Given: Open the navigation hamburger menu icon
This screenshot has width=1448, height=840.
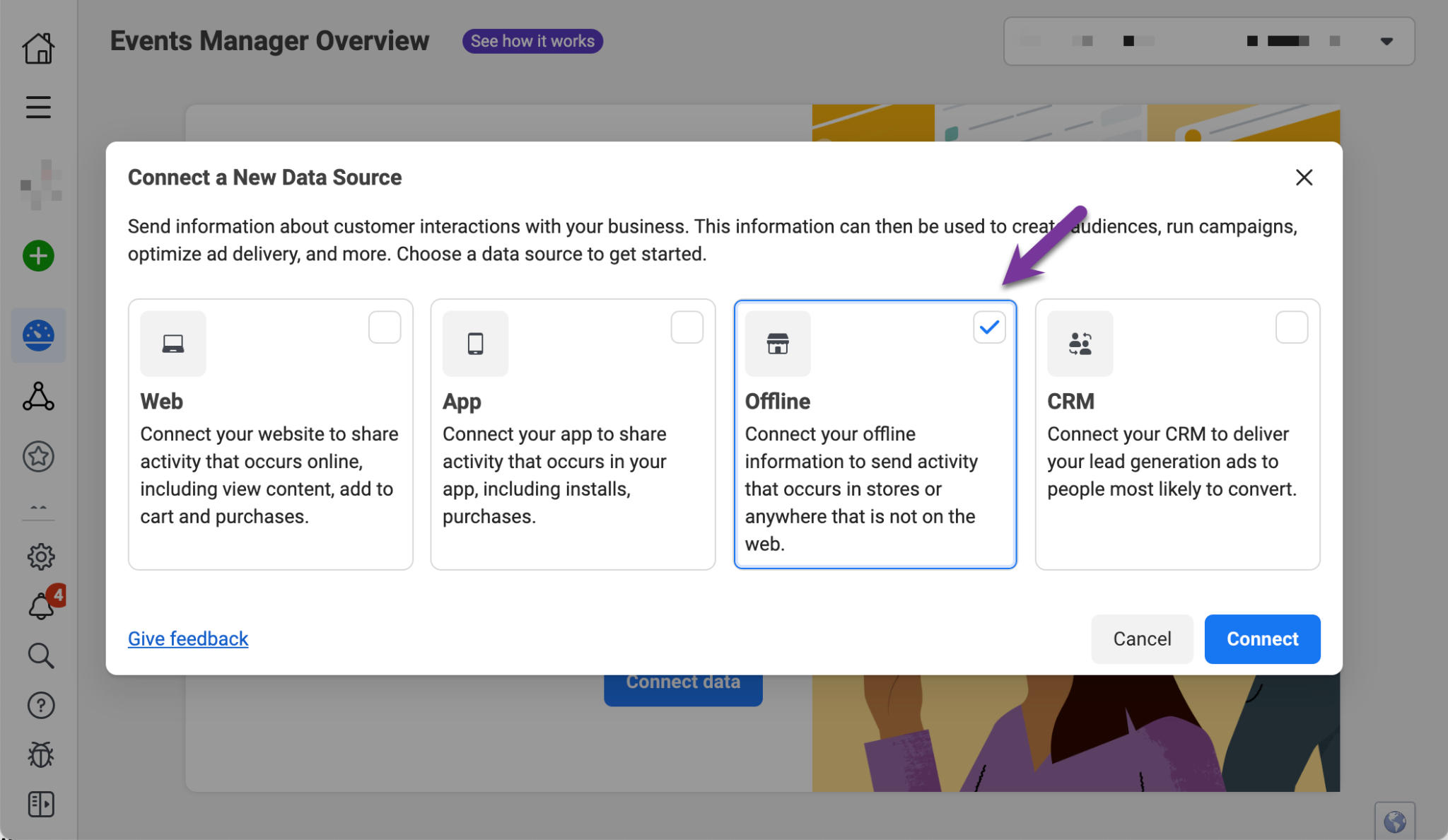Looking at the screenshot, I should pyautogui.click(x=39, y=107).
